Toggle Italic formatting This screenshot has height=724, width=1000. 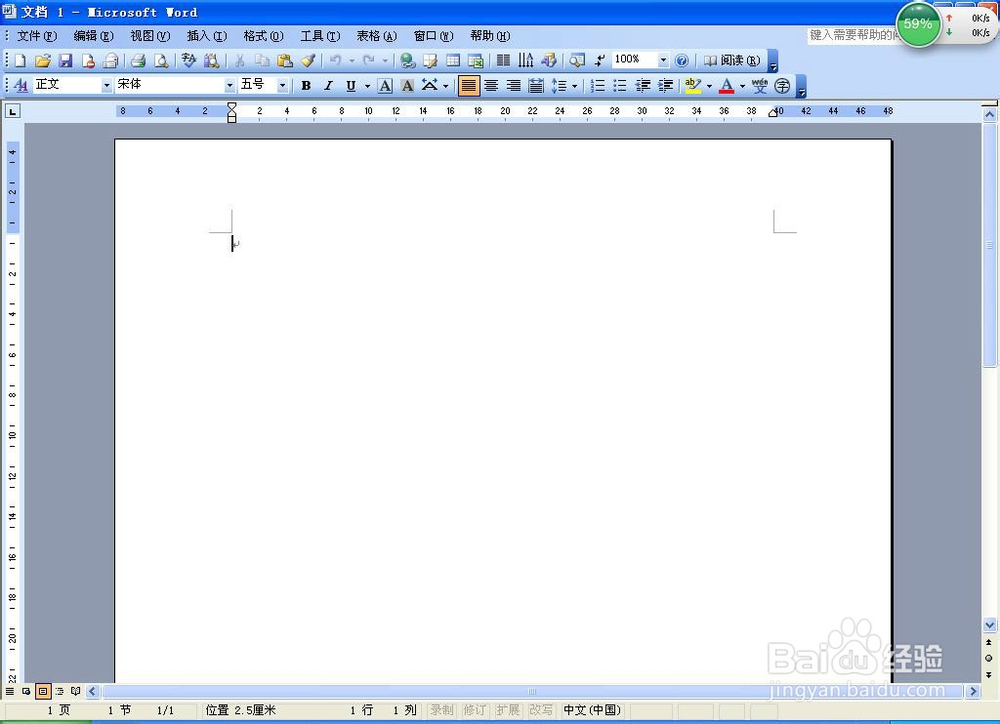click(x=328, y=85)
